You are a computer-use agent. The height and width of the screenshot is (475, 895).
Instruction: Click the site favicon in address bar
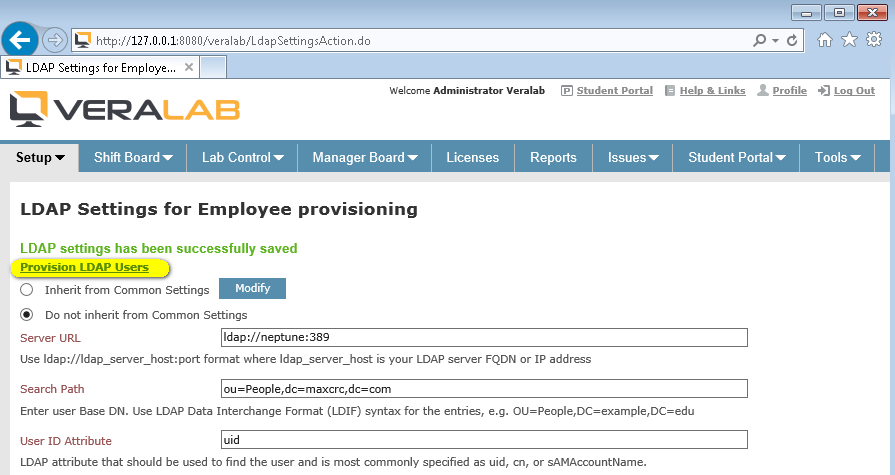pyautogui.click(x=83, y=41)
